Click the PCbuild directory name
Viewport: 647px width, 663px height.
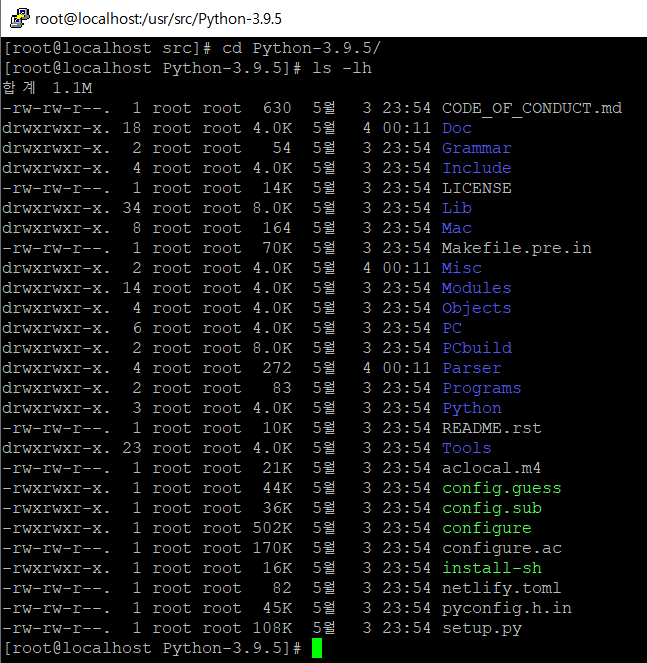[x=477, y=348]
